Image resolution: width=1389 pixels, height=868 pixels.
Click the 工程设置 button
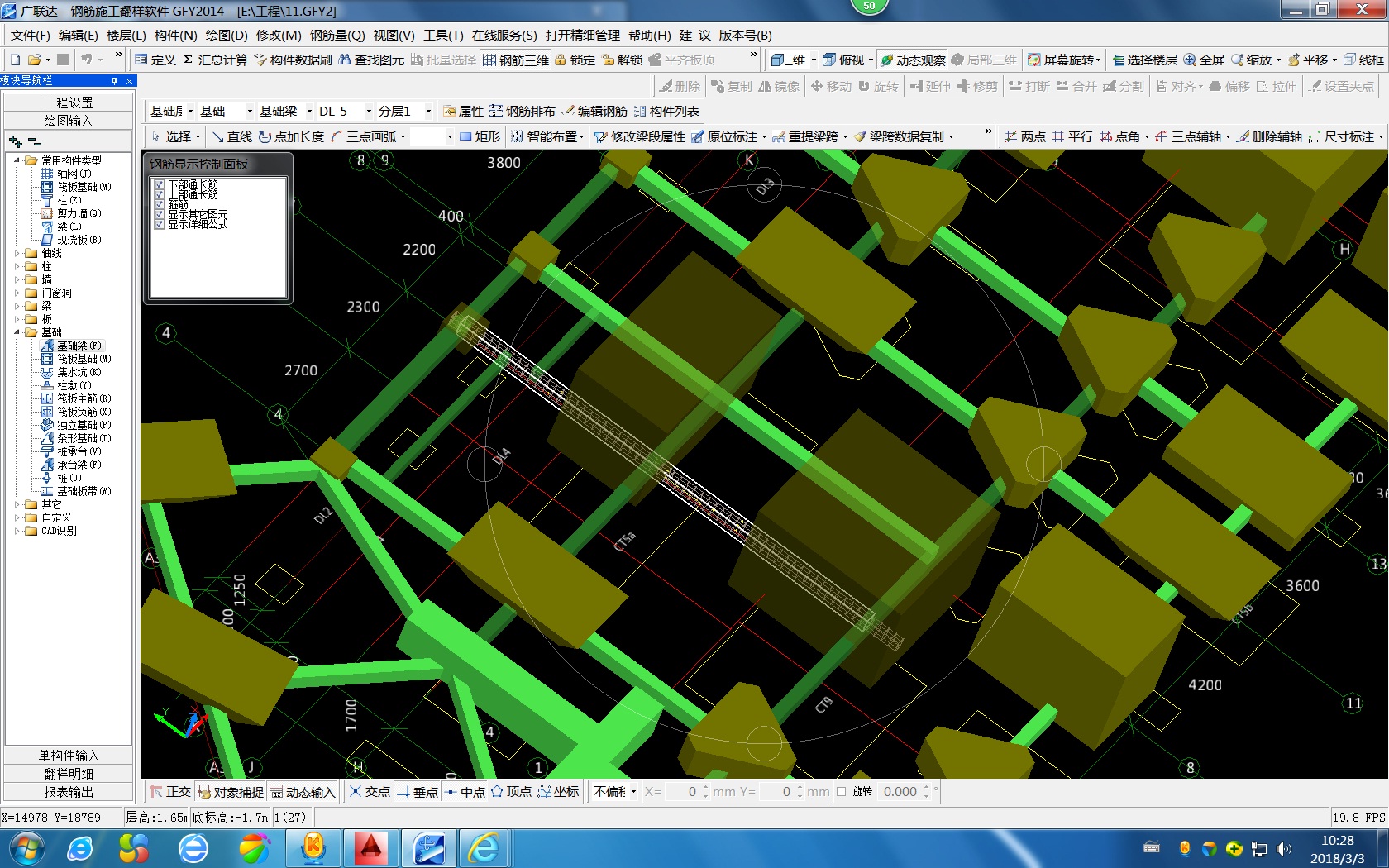[69, 103]
